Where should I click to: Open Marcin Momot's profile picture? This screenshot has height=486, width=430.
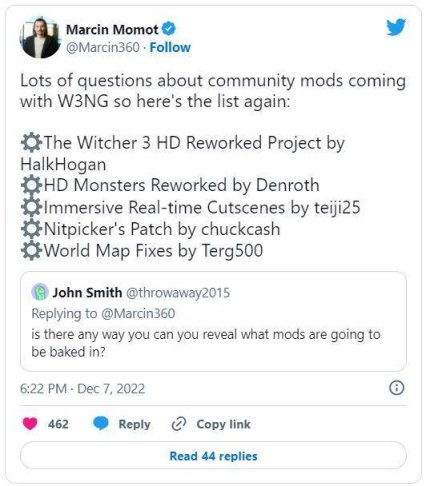[x=40, y=38]
